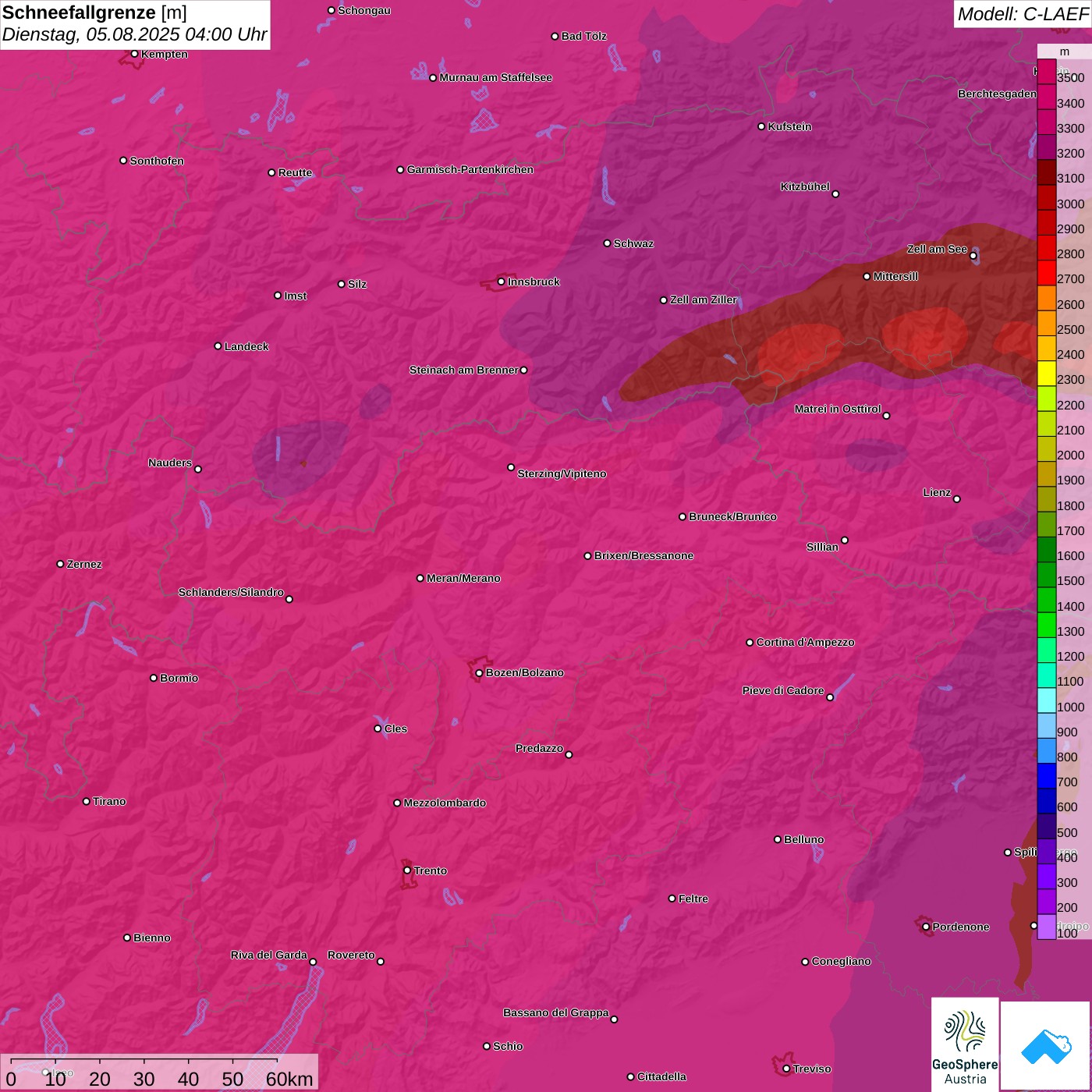Click the Pordenone city marker
Image resolution: width=1092 pixels, height=1092 pixels.
926,927
